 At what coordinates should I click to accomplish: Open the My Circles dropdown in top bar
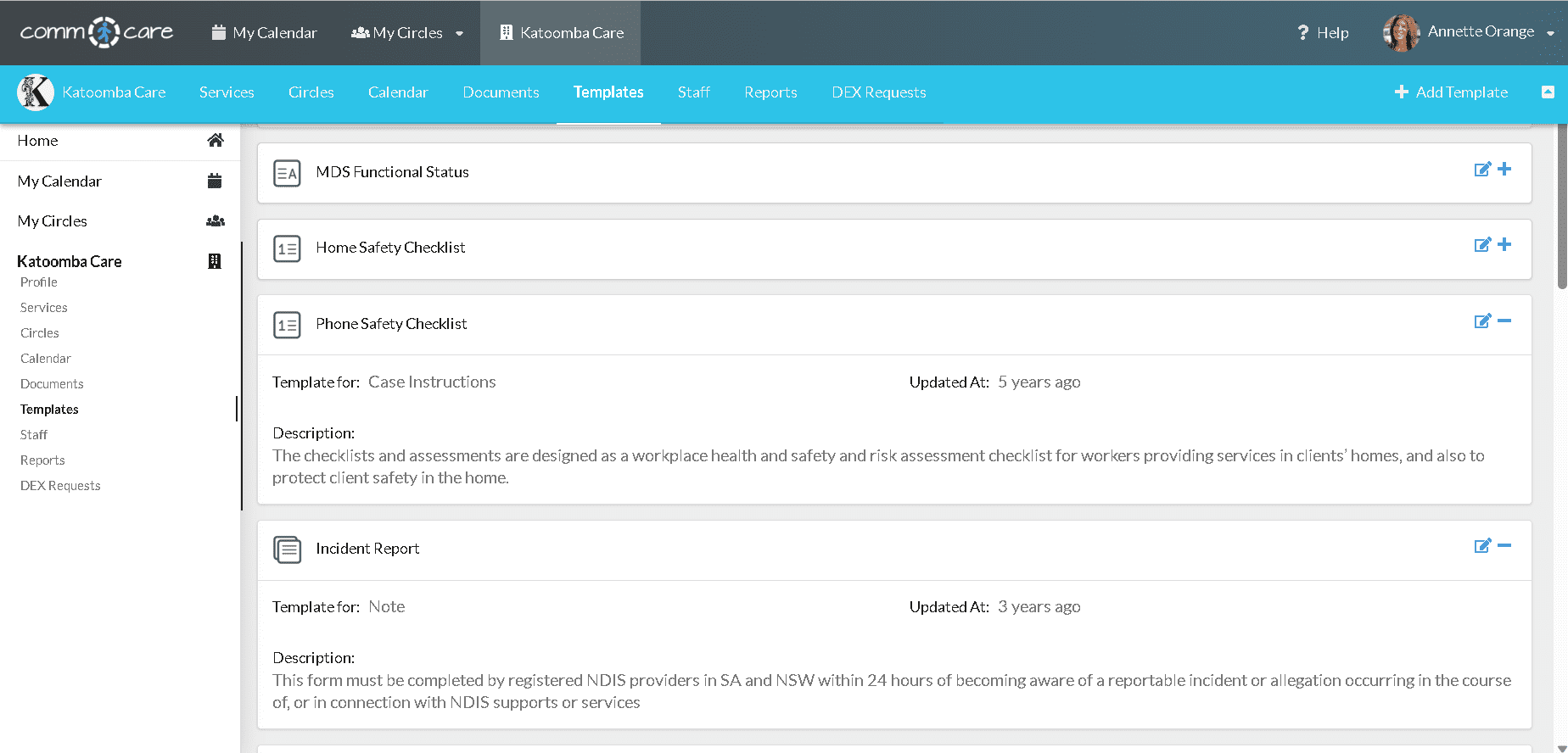coord(407,33)
